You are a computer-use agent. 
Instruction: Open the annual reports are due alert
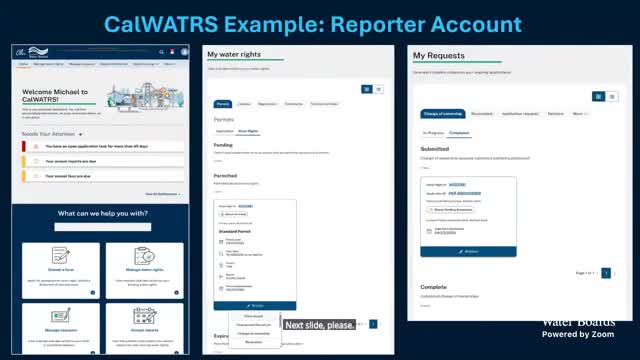point(103,161)
